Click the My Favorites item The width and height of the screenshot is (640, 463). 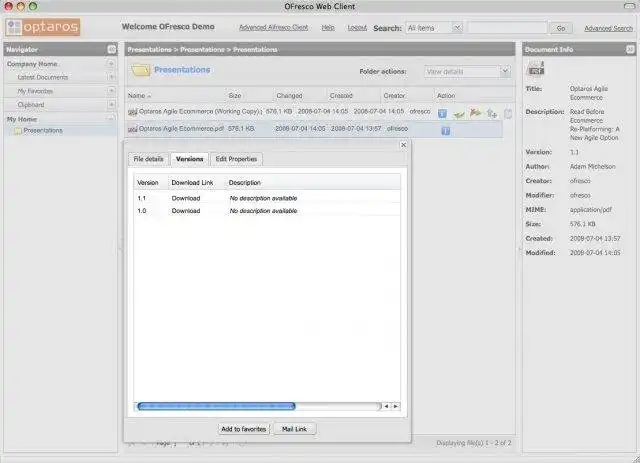tap(35, 91)
